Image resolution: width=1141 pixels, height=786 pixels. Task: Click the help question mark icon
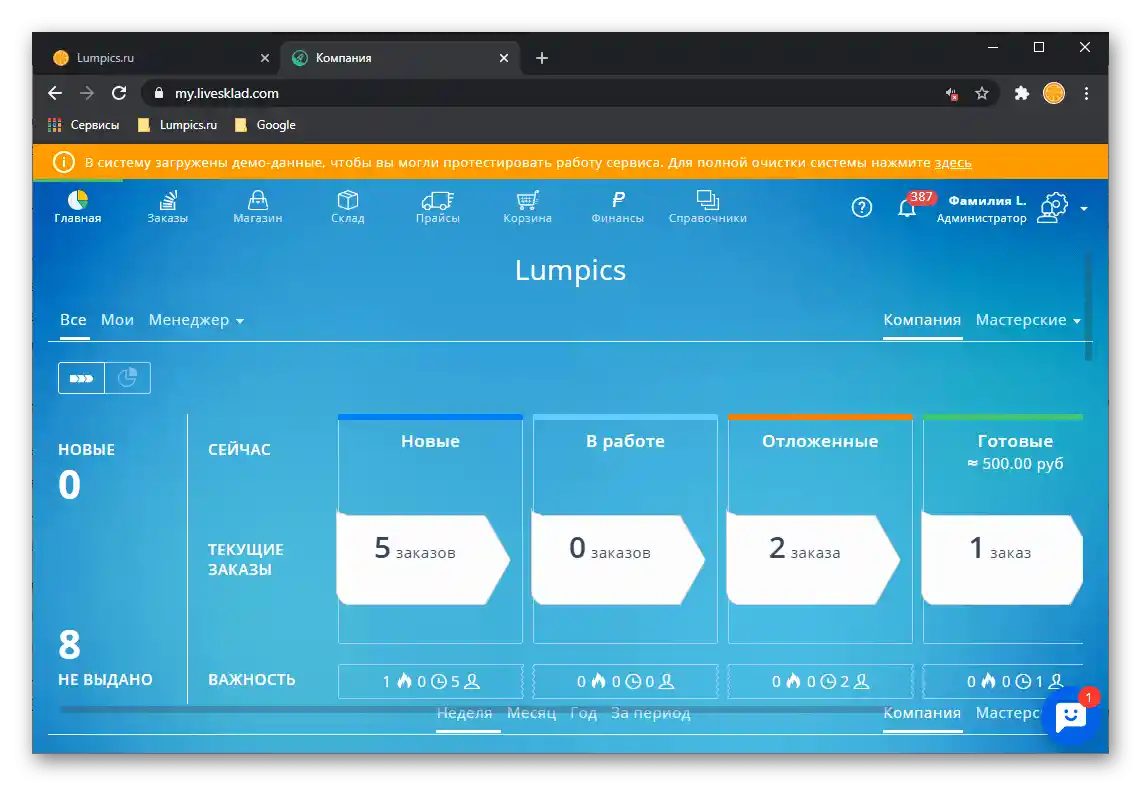point(862,207)
